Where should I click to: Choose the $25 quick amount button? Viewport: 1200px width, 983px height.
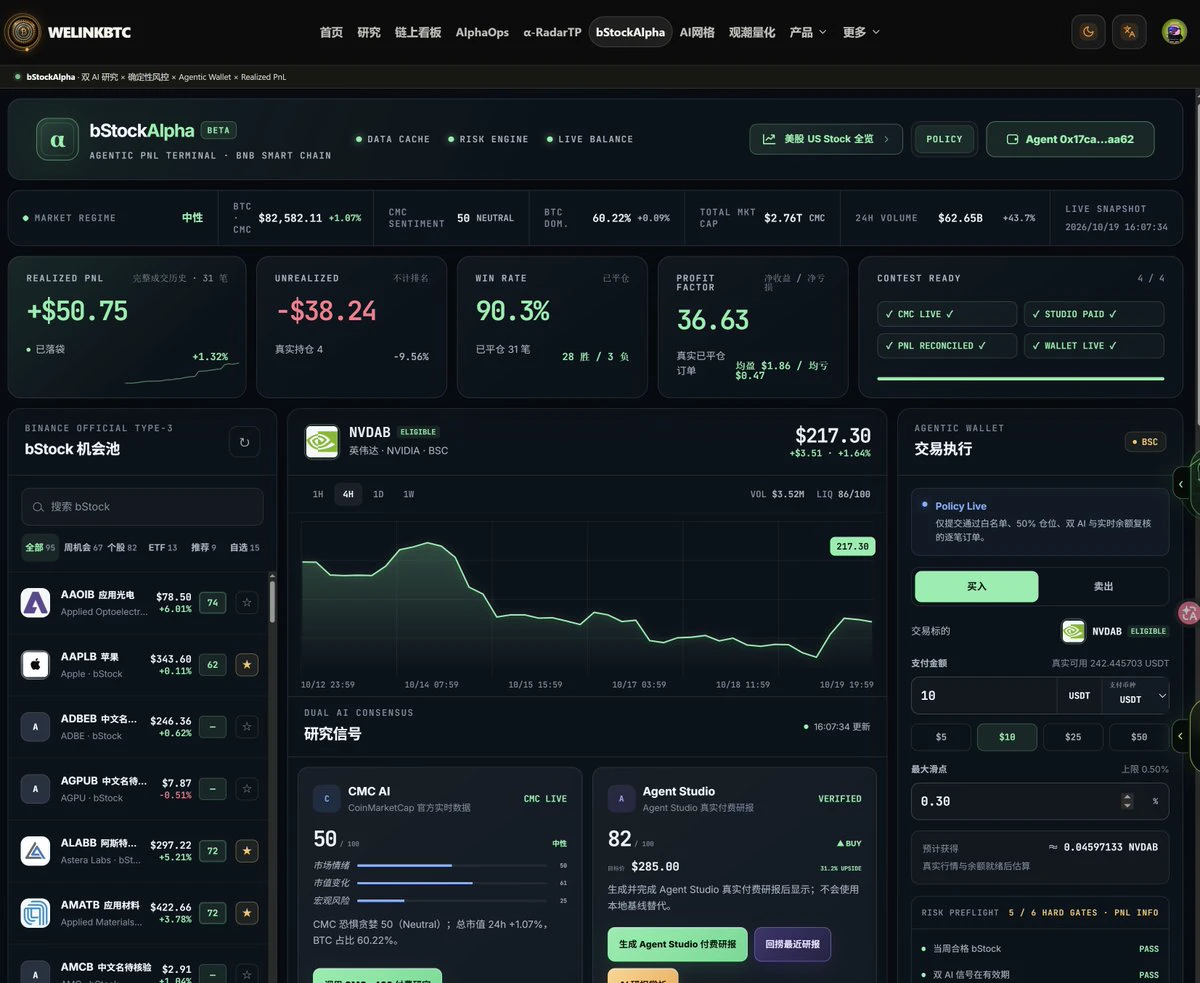(x=1073, y=737)
